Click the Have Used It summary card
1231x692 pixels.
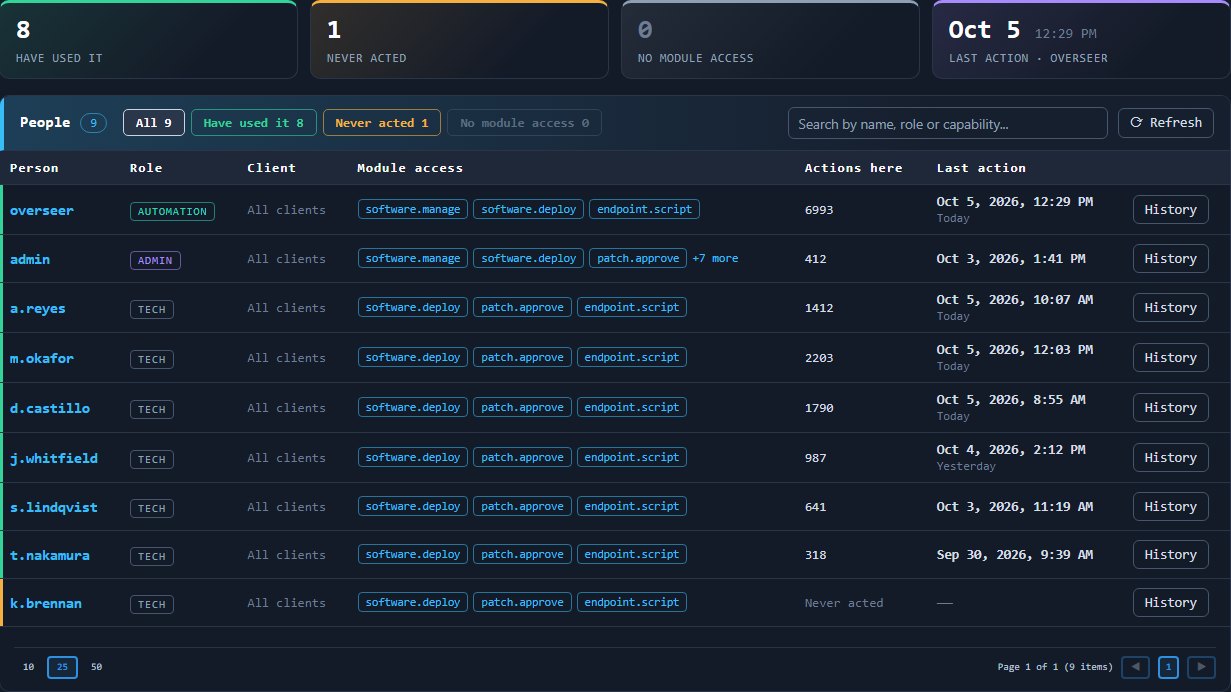pyautogui.click(x=149, y=39)
